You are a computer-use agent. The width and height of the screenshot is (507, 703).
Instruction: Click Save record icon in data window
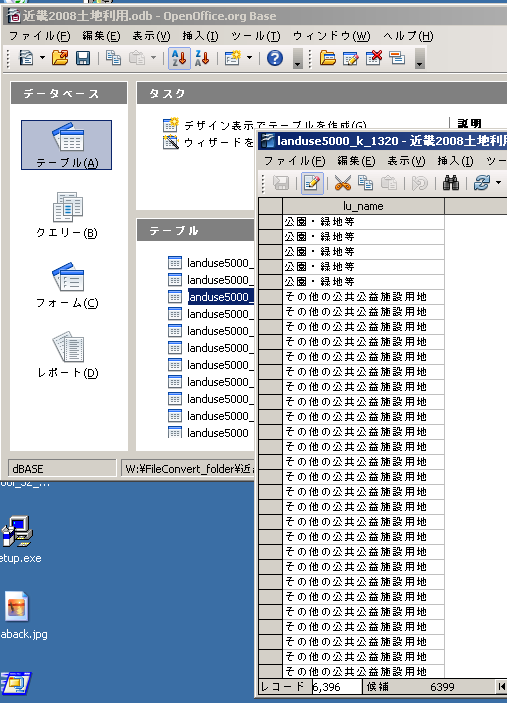tap(281, 183)
